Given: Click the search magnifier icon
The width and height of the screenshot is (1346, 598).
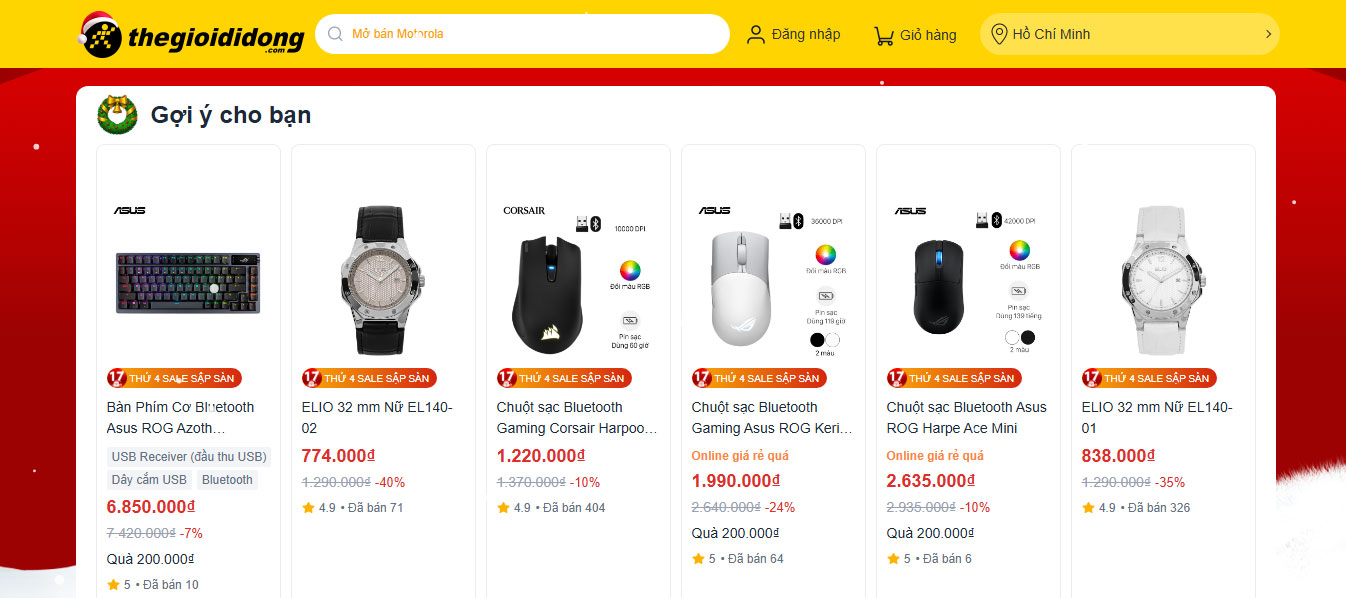Looking at the screenshot, I should 335,34.
